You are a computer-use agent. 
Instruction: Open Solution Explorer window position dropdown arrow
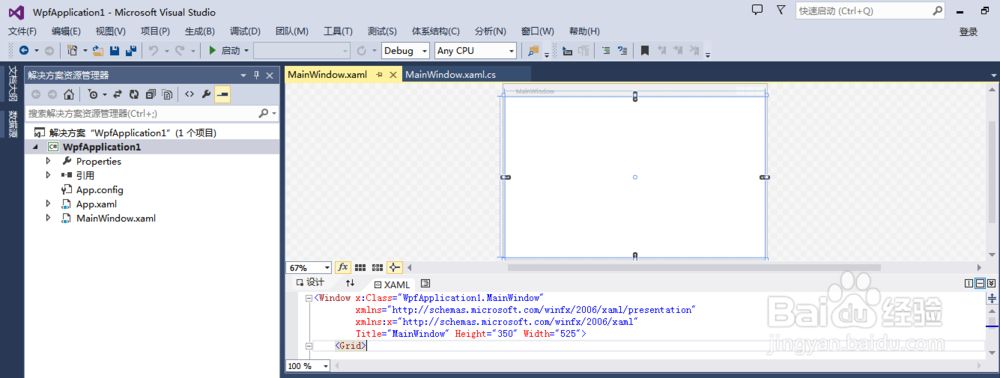tap(243, 75)
